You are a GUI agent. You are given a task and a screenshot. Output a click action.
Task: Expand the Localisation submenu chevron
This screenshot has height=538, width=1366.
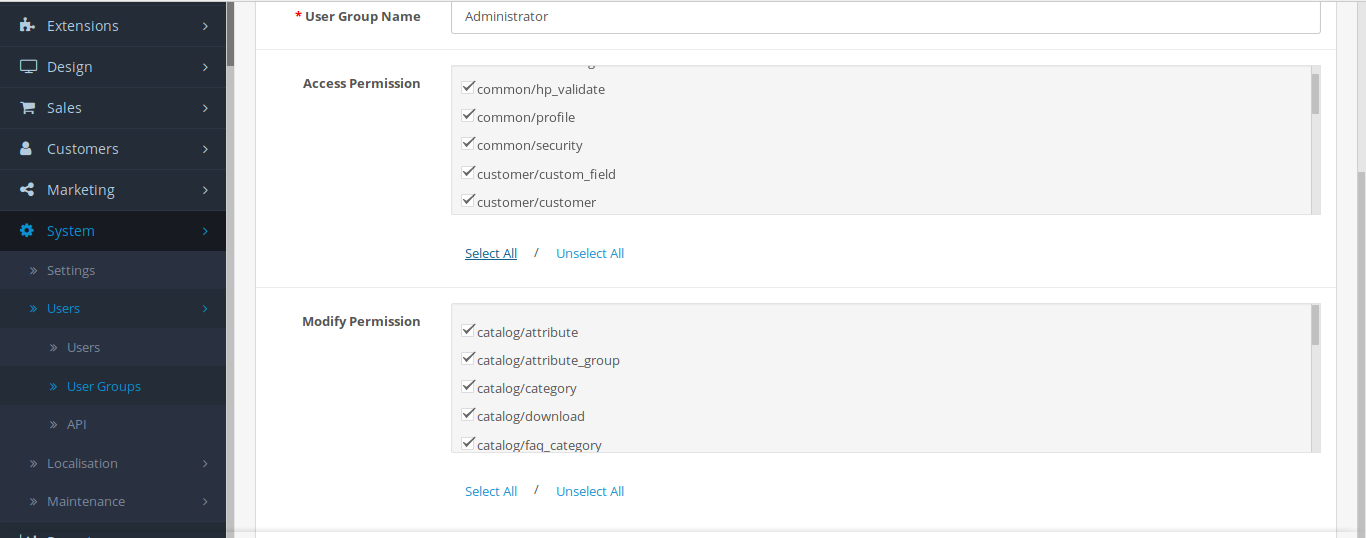click(205, 464)
